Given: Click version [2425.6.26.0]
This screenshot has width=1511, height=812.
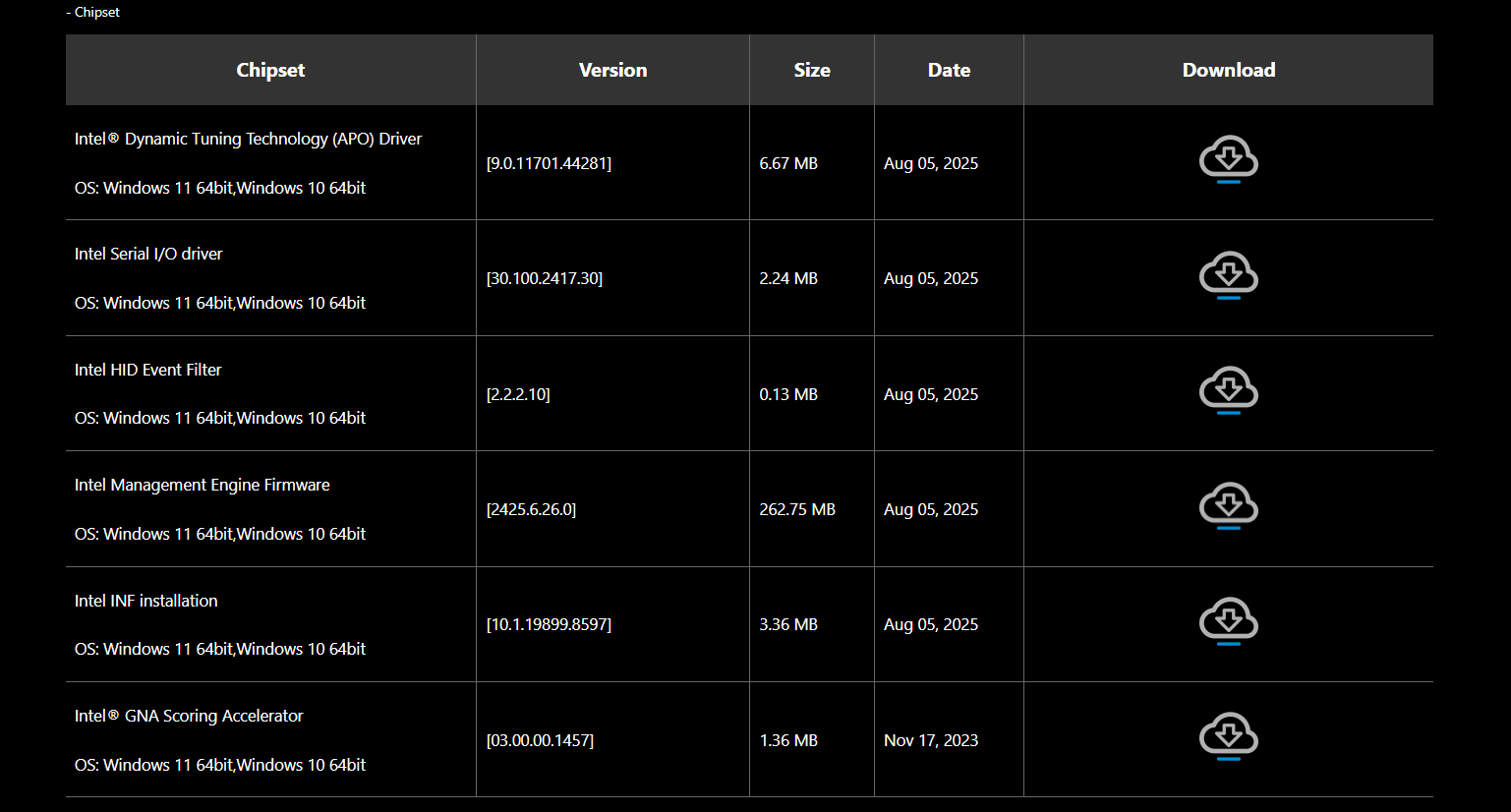Looking at the screenshot, I should [531, 509].
